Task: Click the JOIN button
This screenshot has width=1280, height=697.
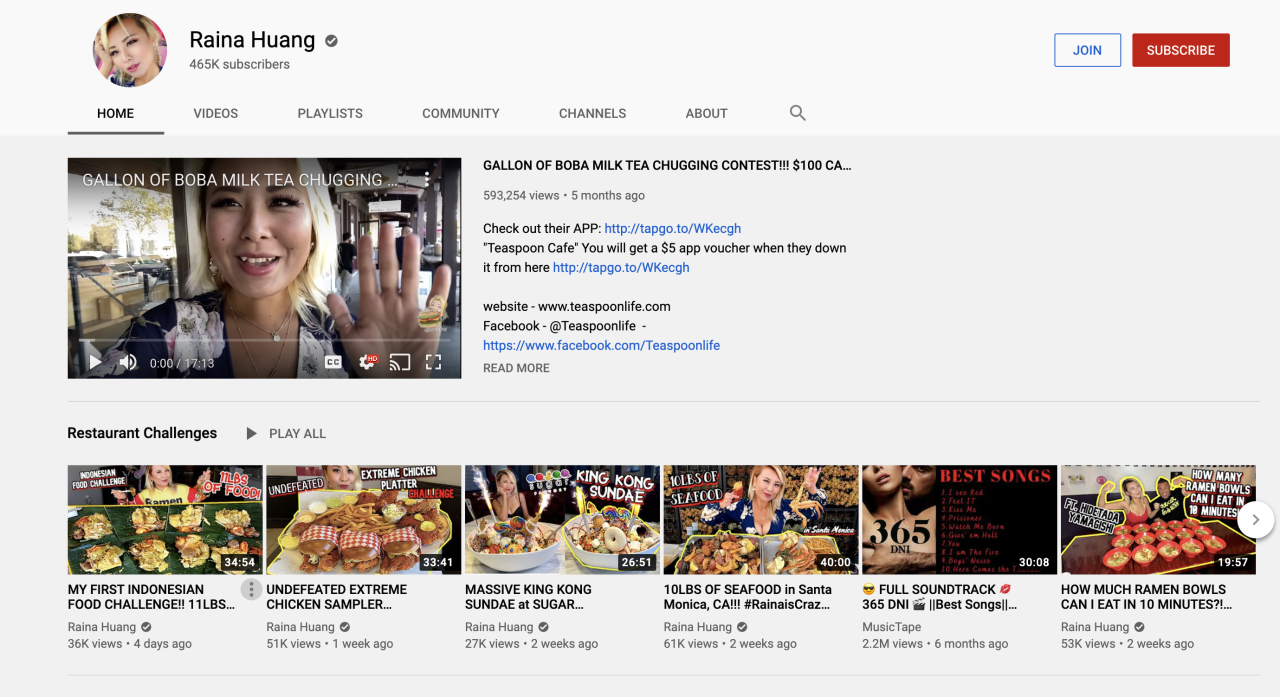Action: point(1087,50)
